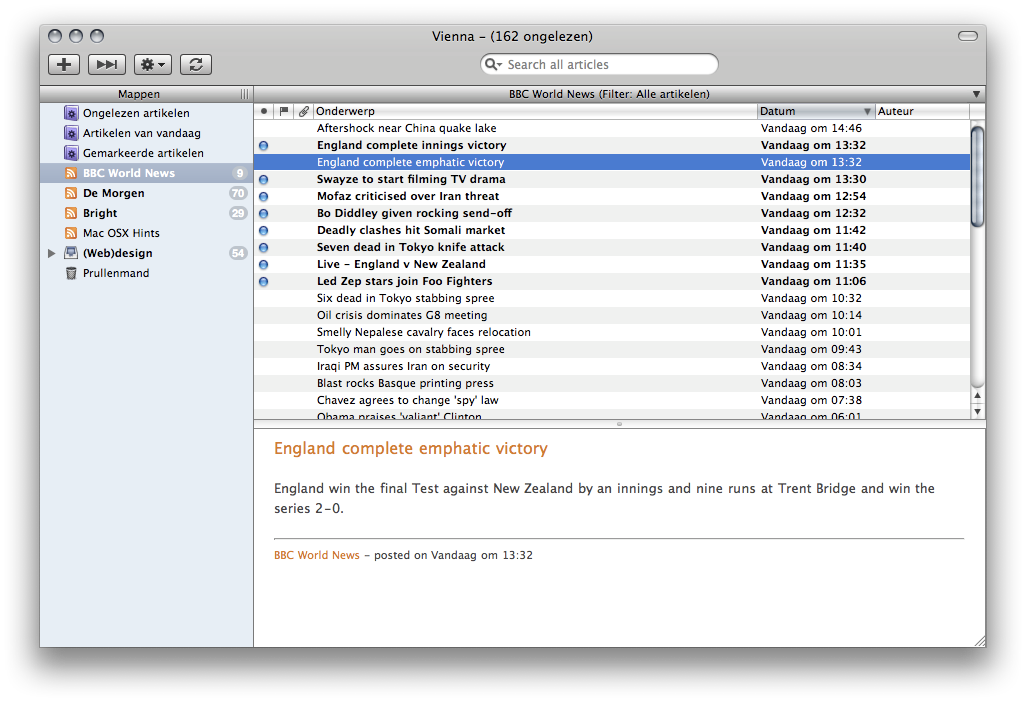Toggle unread dot for Led Zep stars article
1026x702 pixels.
point(264,281)
